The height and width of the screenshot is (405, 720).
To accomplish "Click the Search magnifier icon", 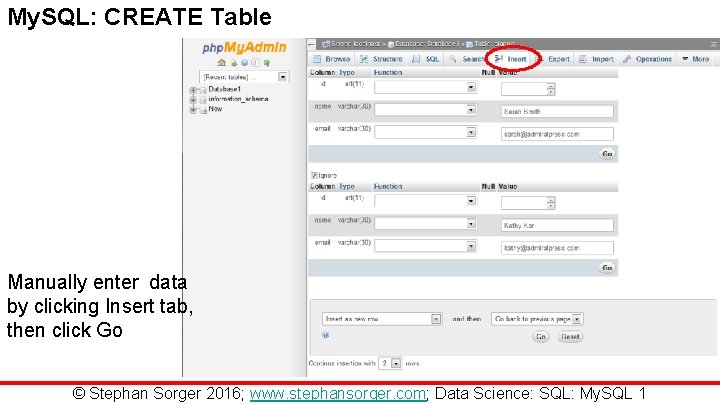I will [x=453, y=59].
